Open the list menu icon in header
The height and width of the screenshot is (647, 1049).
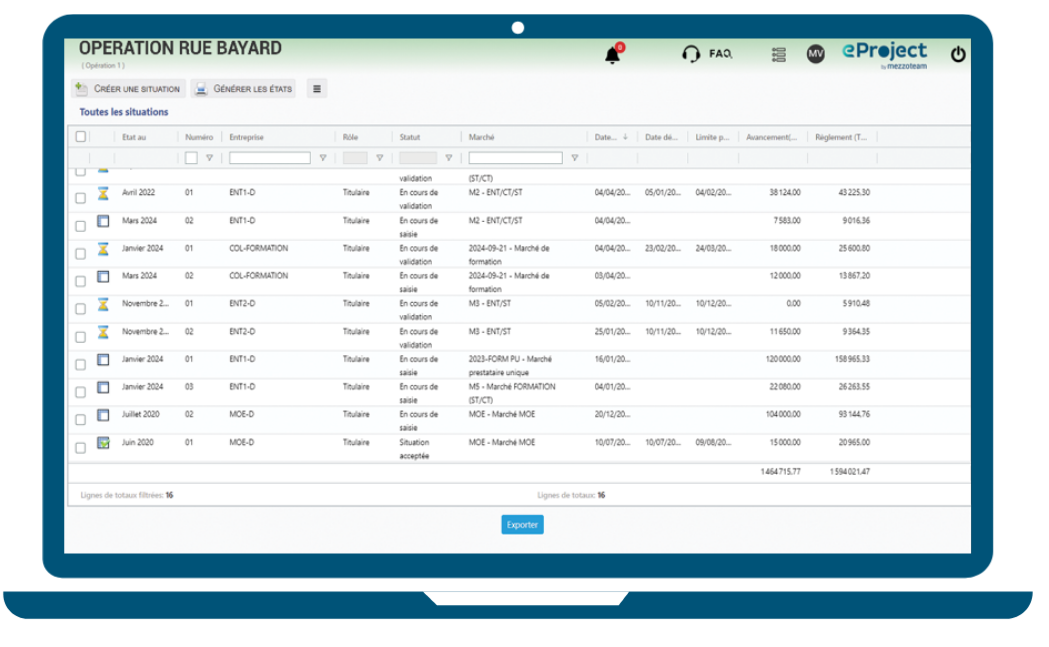coord(779,54)
